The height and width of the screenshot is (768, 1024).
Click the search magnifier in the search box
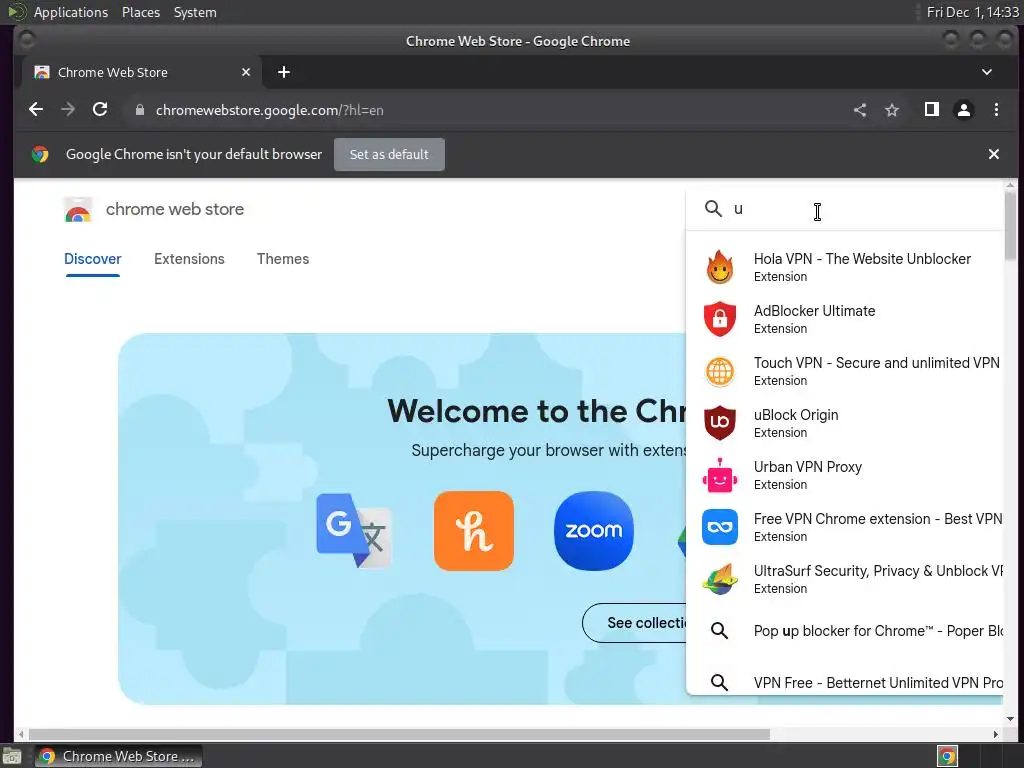click(x=713, y=209)
